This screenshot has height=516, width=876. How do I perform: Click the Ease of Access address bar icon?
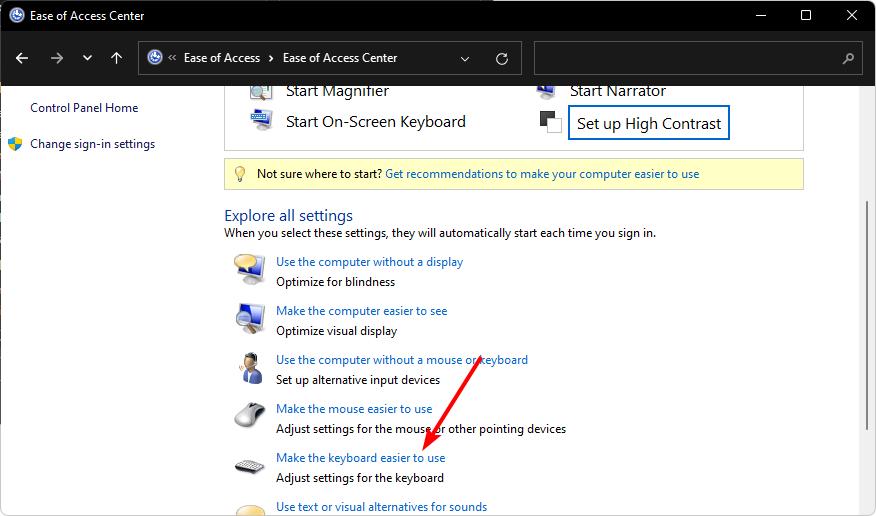[155, 57]
